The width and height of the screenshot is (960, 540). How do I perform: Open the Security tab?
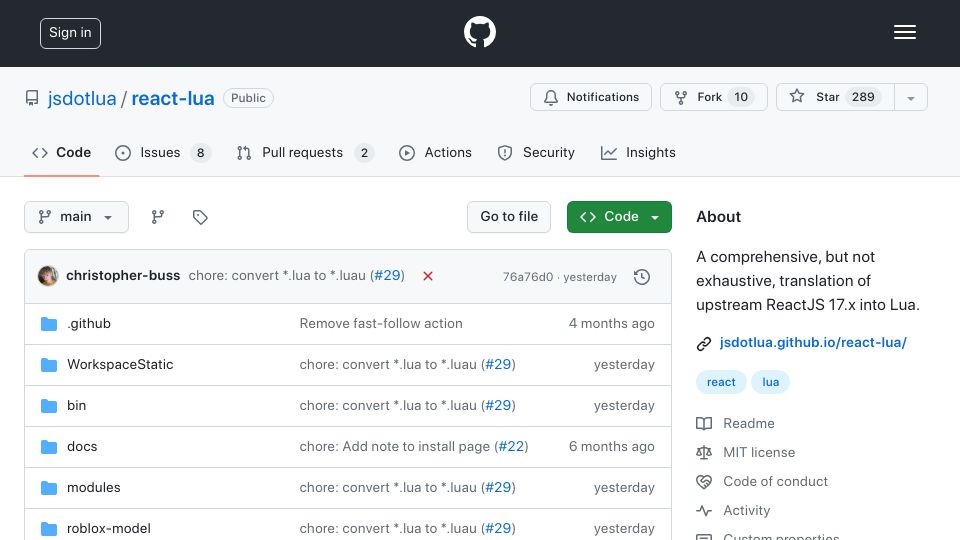coord(536,152)
